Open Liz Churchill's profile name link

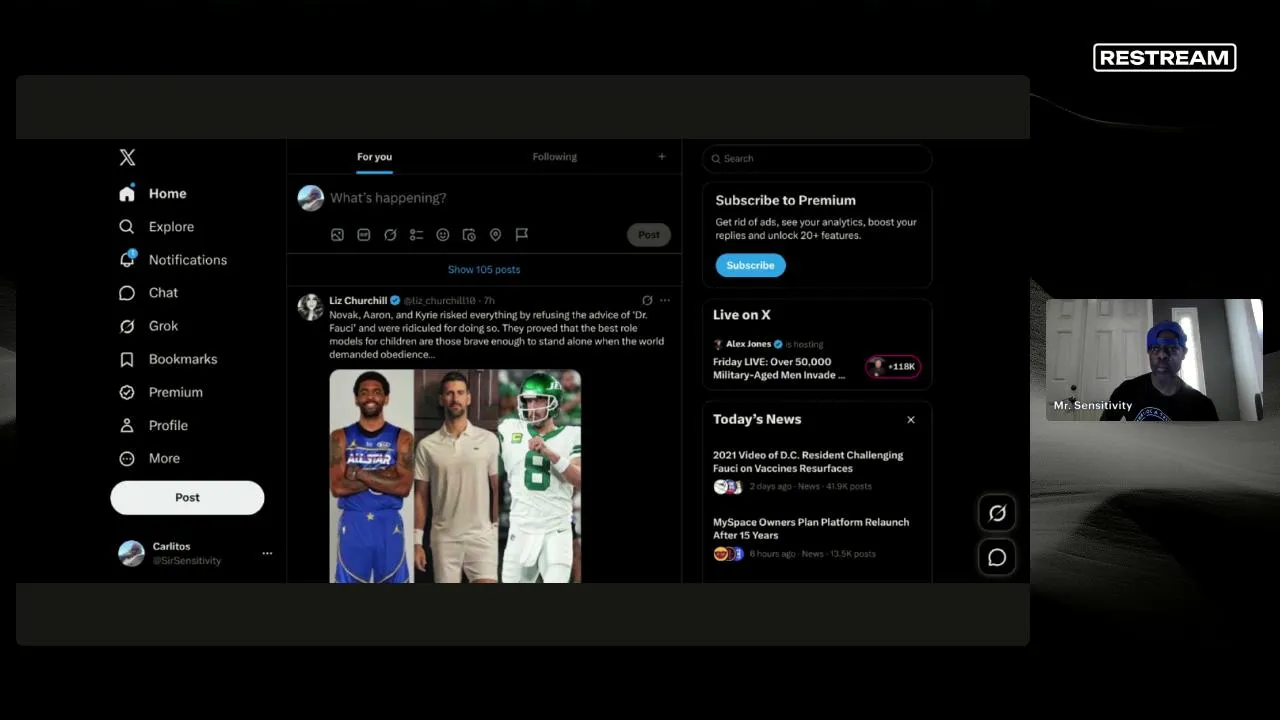click(358, 300)
